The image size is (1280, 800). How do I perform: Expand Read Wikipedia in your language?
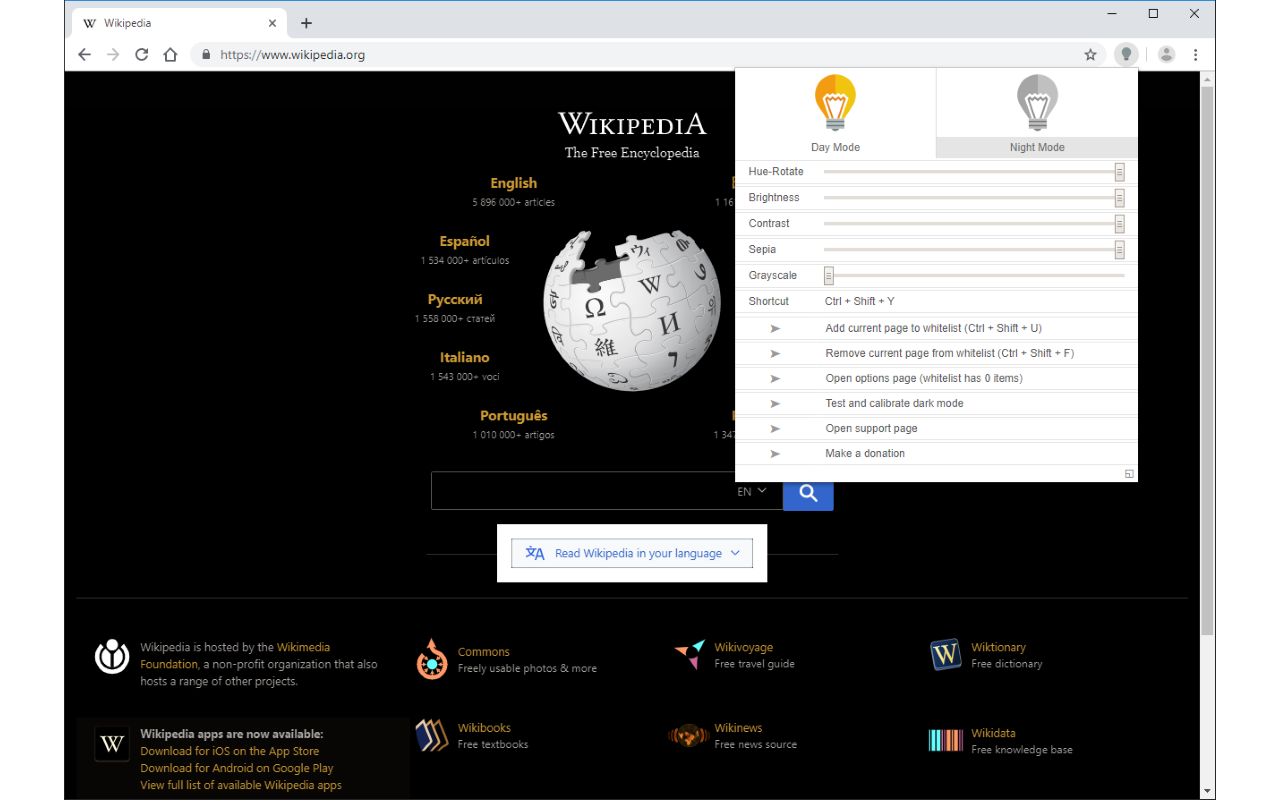631,552
